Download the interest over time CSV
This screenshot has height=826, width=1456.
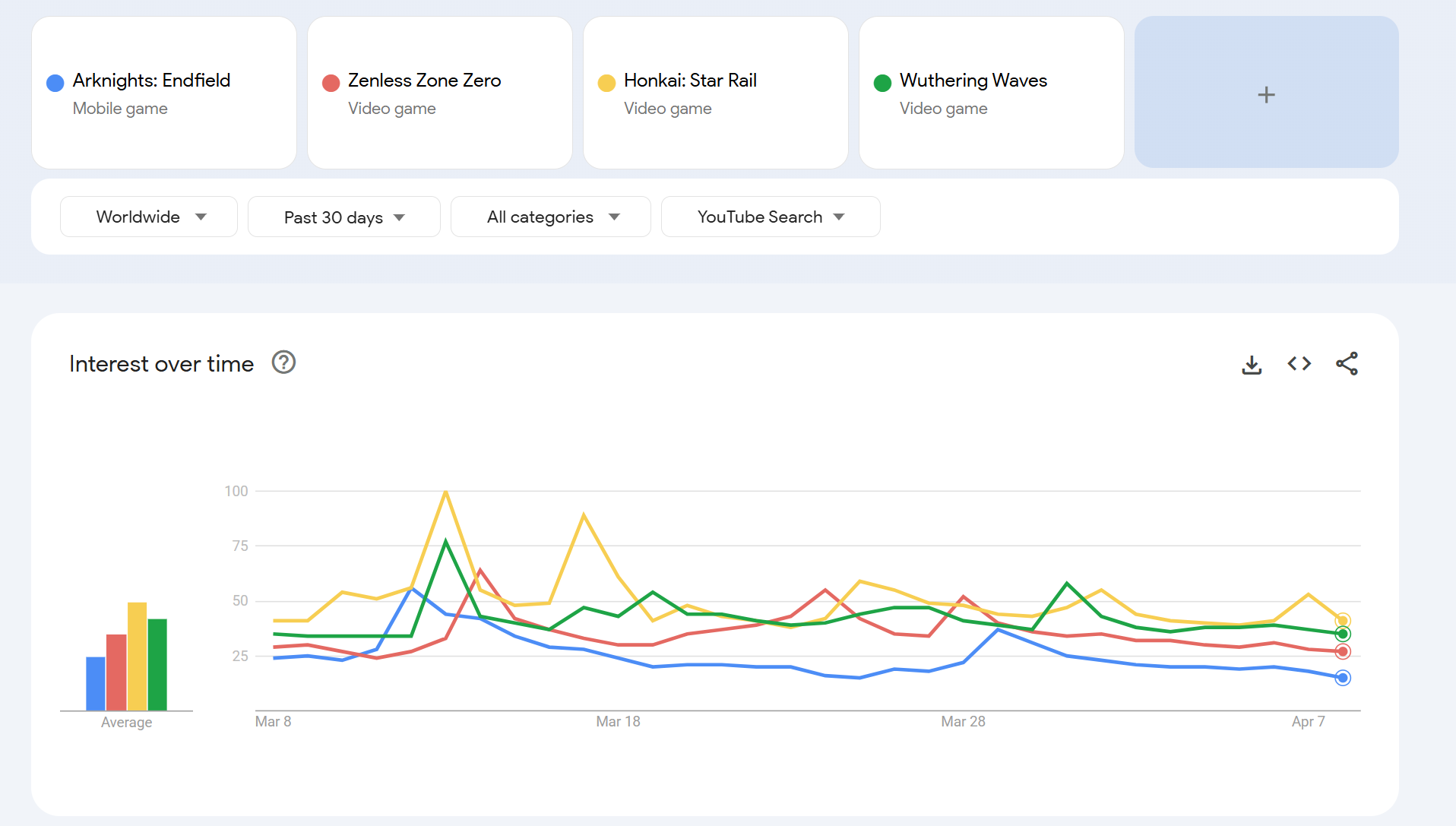click(x=1252, y=365)
